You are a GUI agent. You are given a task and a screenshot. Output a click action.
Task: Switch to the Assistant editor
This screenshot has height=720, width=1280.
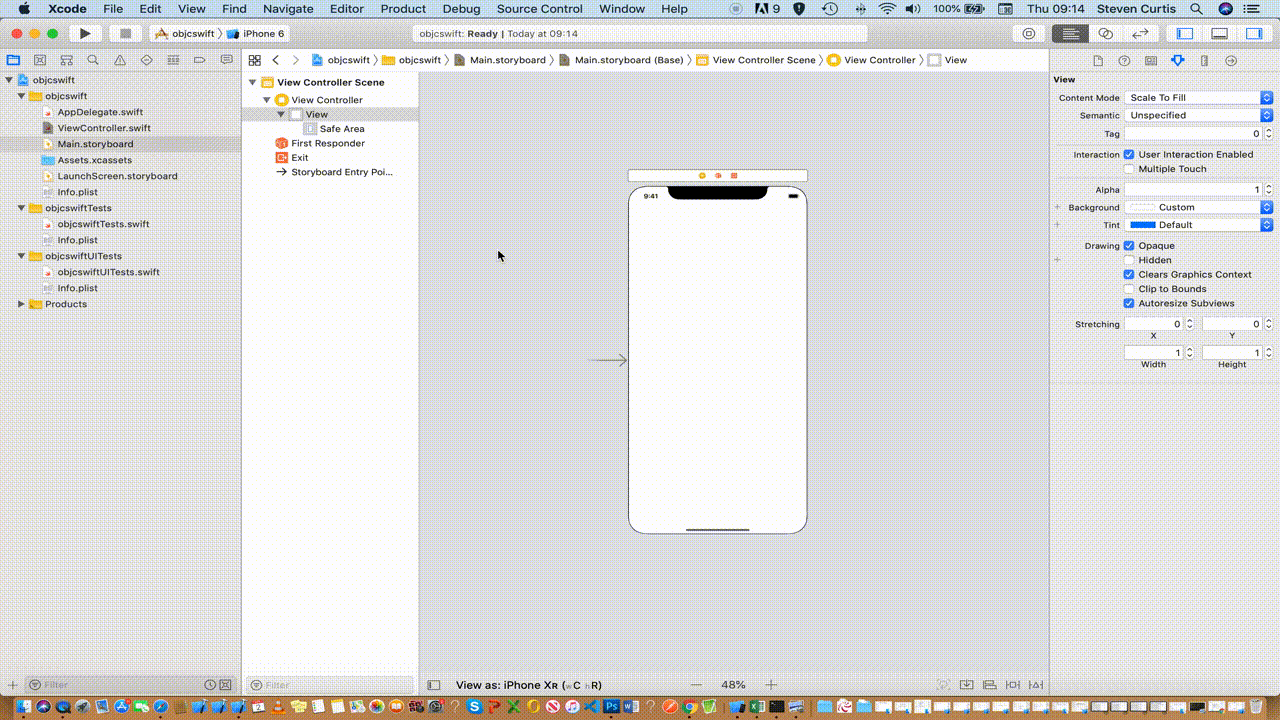[x=1106, y=34]
